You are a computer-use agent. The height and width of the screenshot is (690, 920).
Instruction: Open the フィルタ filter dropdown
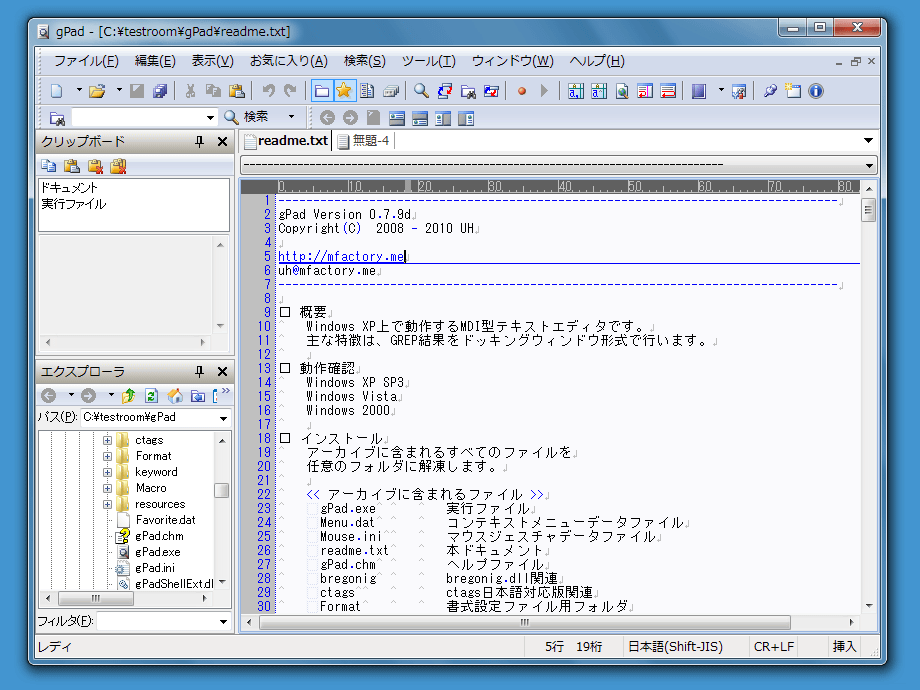point(224,621)
